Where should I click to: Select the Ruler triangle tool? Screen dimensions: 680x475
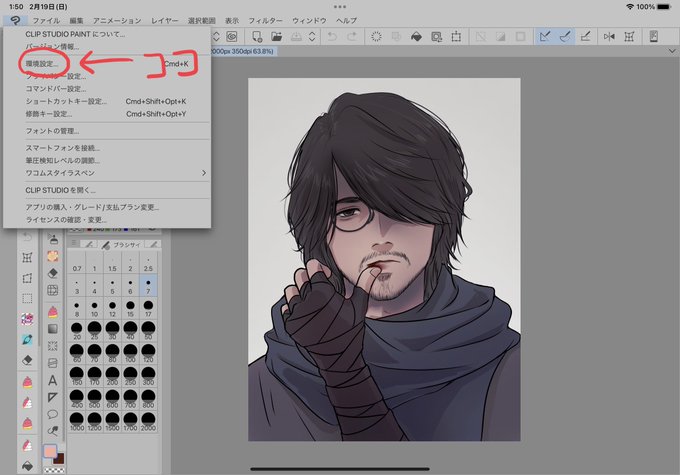tap(52, 397)
